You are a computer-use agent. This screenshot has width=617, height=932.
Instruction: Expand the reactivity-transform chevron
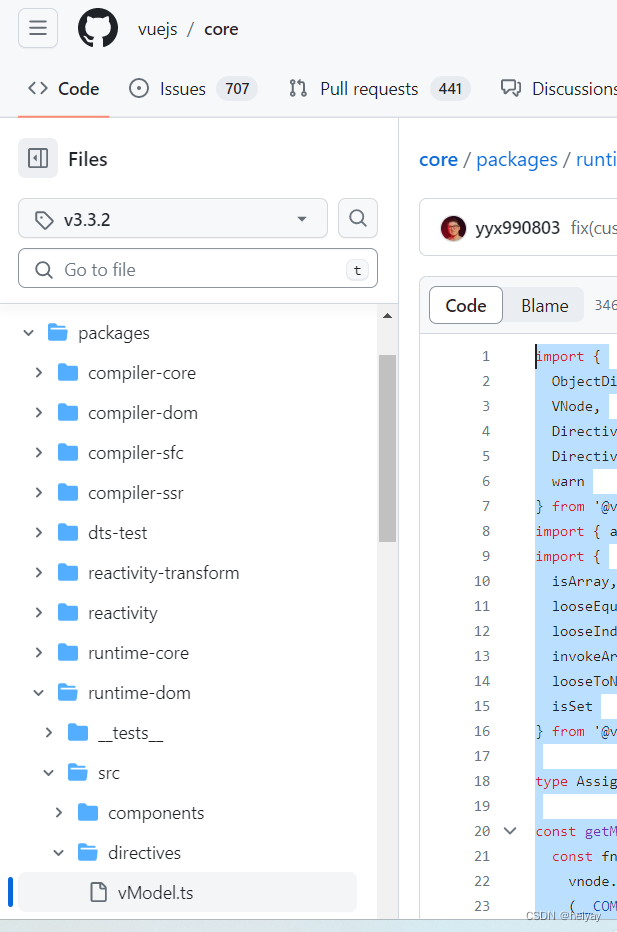[x=39, y=572]
